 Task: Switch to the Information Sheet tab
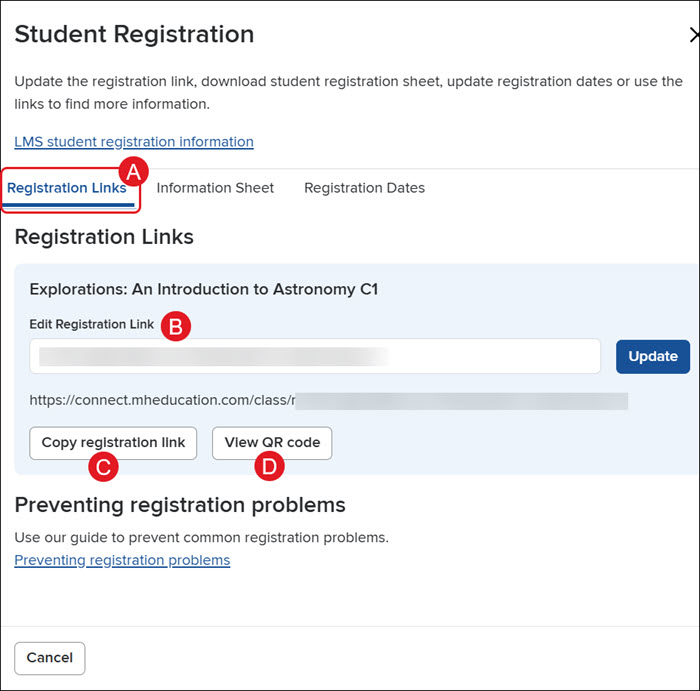tap(215, 188)
